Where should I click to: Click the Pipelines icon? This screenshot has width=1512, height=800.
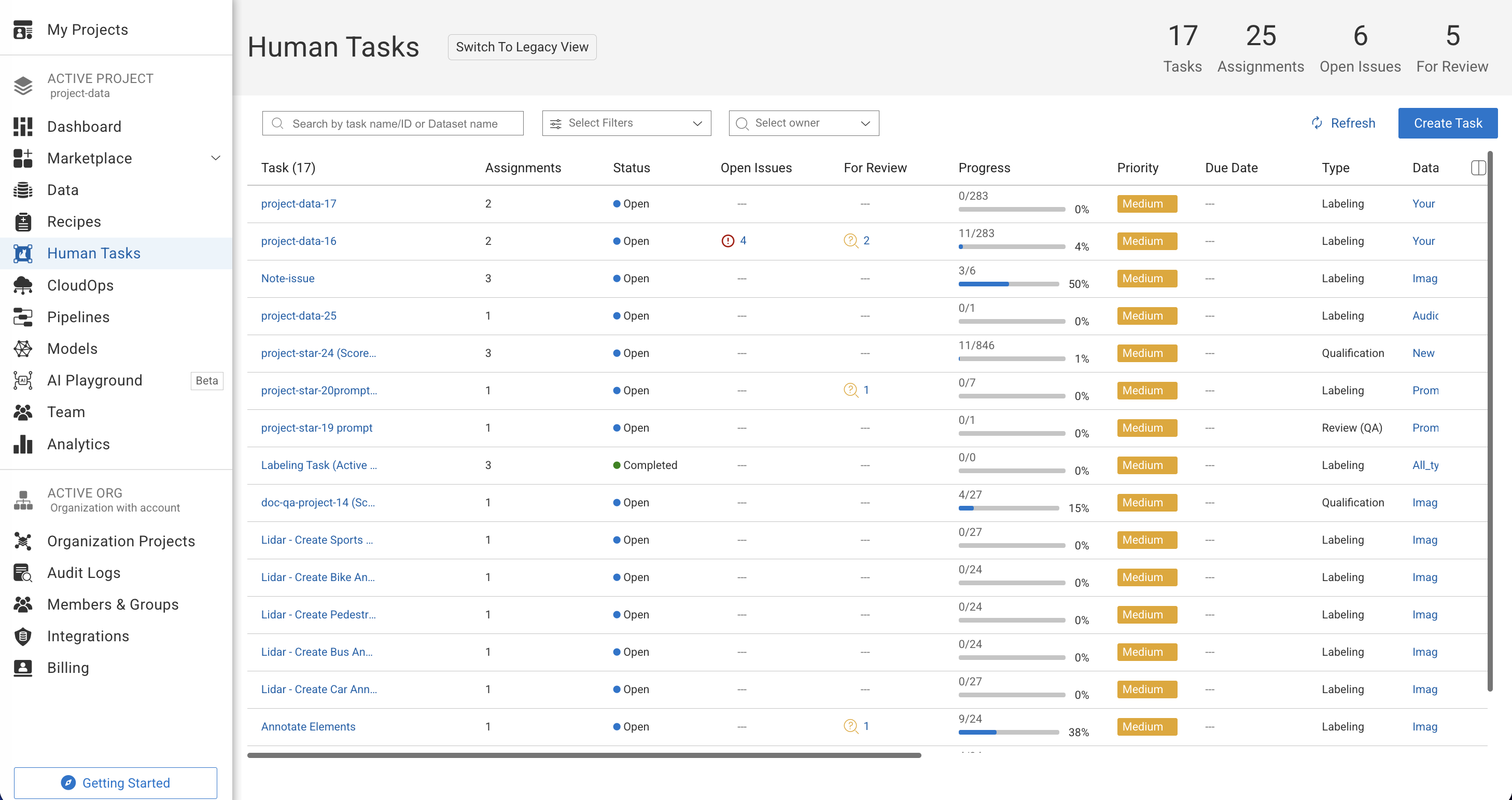(23, 317)
